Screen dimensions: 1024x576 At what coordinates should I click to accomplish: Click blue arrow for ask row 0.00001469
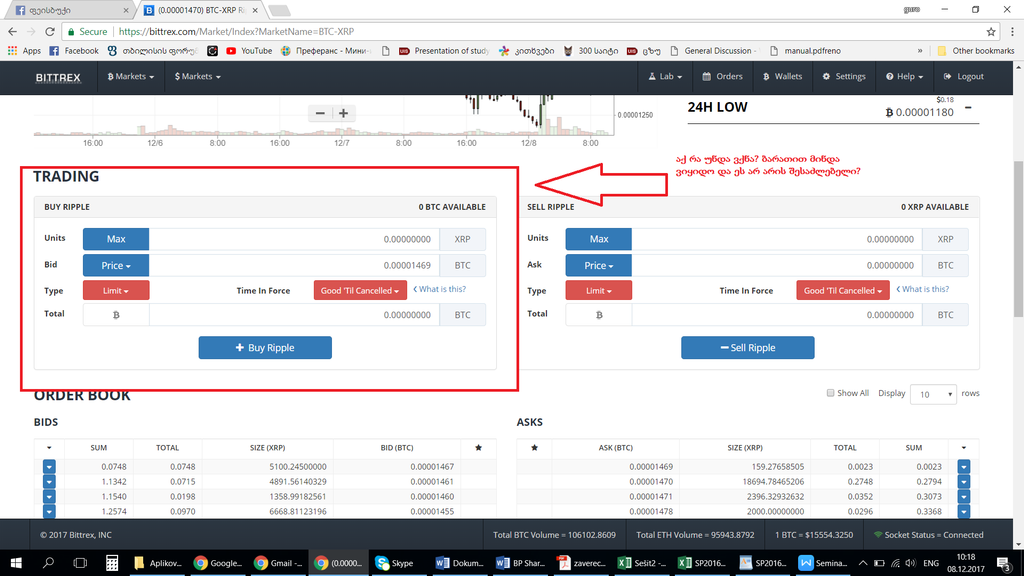tap(964, 467)
